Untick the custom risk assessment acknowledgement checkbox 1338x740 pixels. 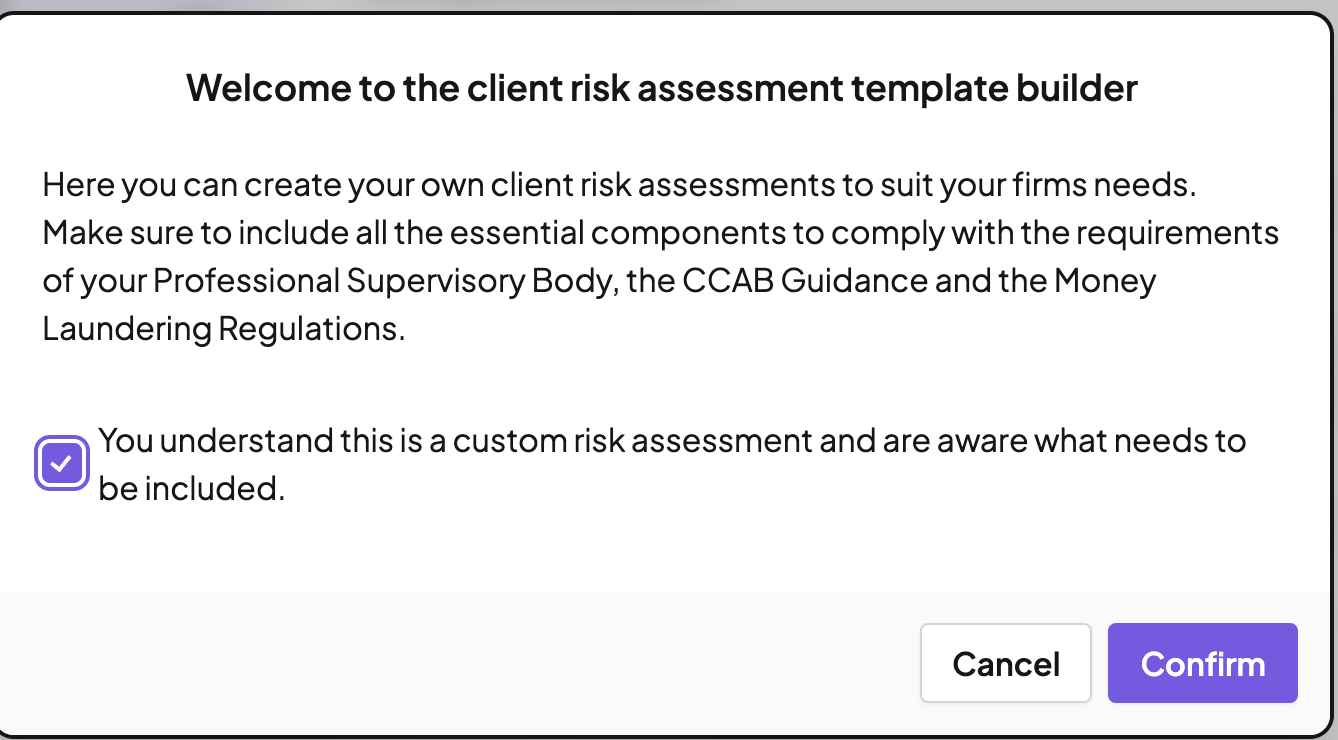(x=62, y=464)
